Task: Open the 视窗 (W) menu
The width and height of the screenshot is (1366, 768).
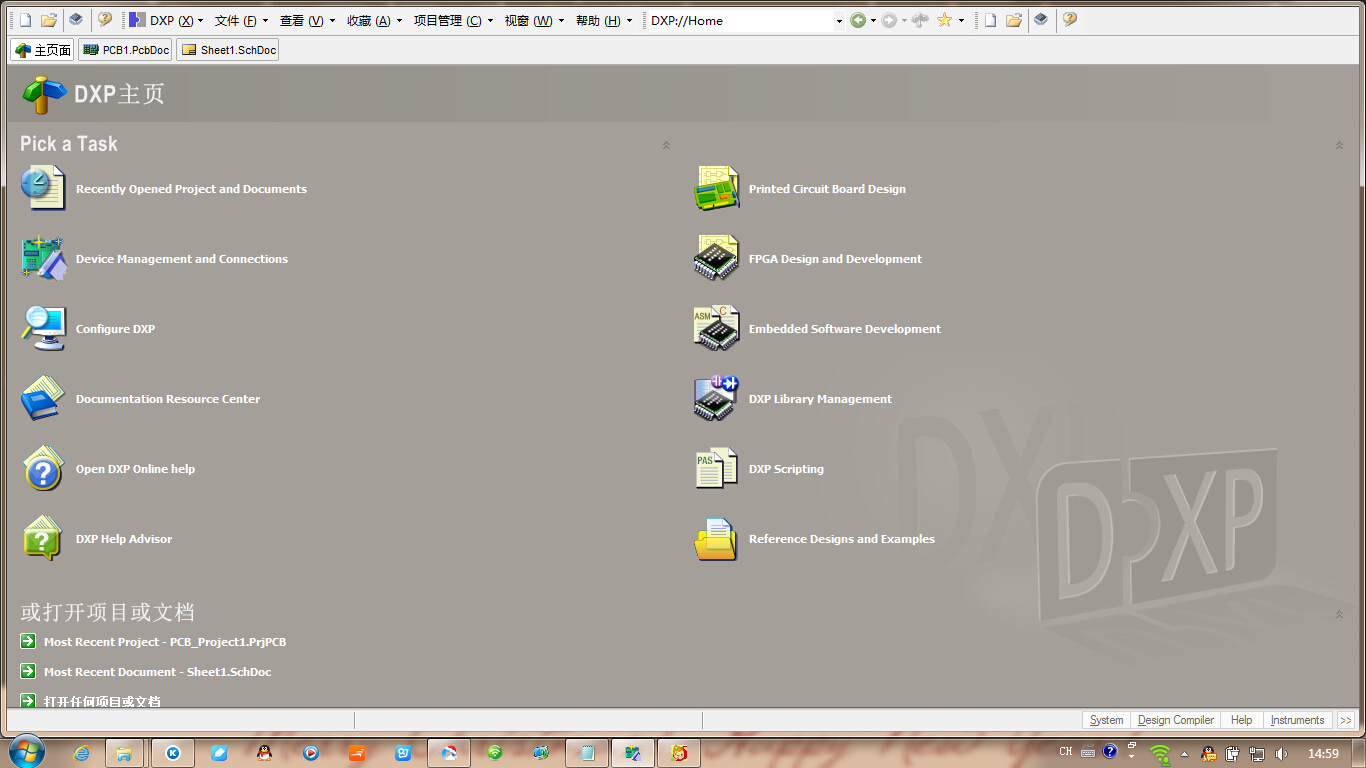Action: pyautogui.click(x=534, y=20)
